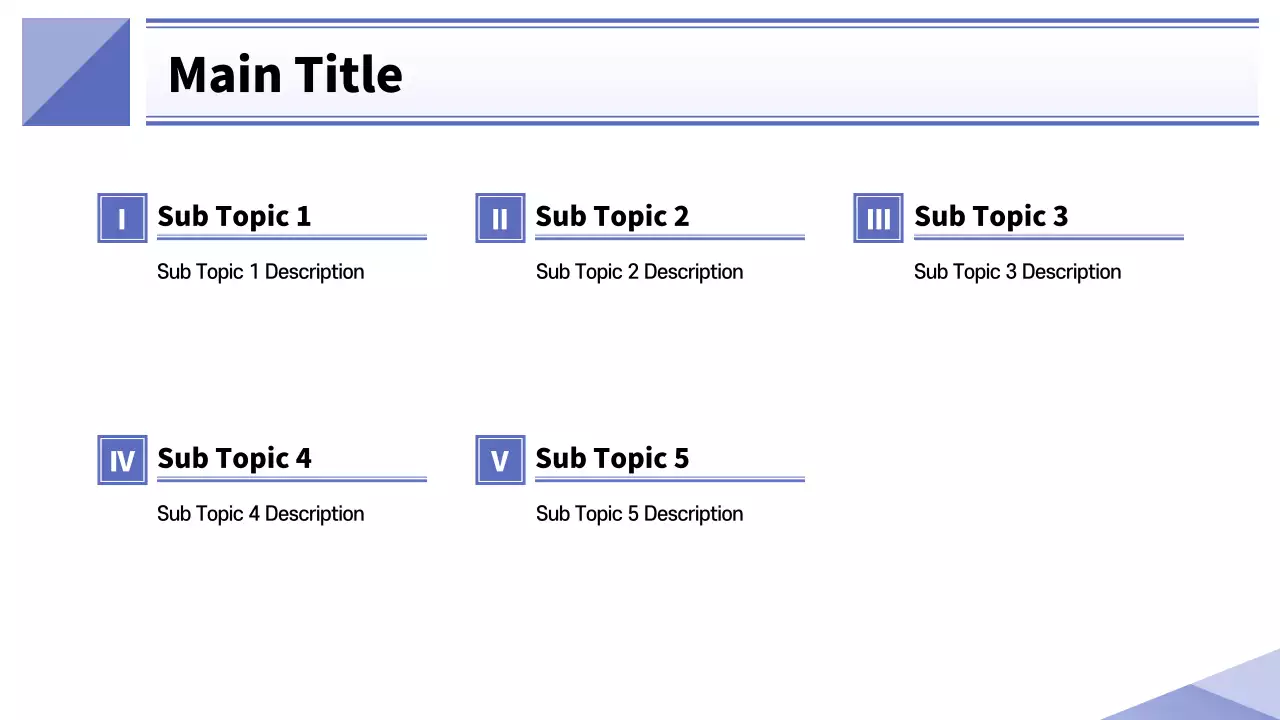The height and width of the screenshot is (720, 1280).
Task: Select the underline beneath Sub Topic 5 heading
Action: click(670, 480)
